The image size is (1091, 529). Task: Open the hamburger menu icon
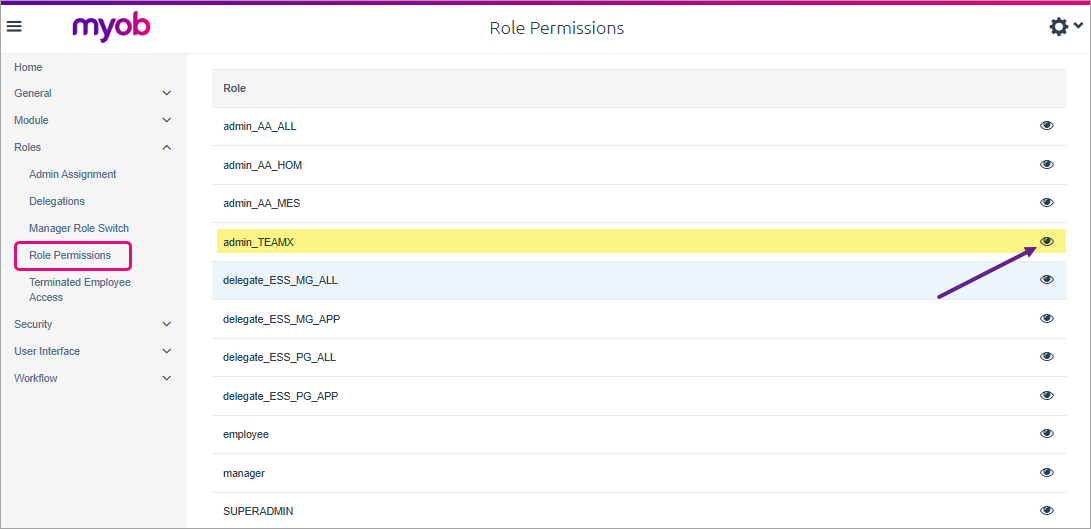point(14,27)
